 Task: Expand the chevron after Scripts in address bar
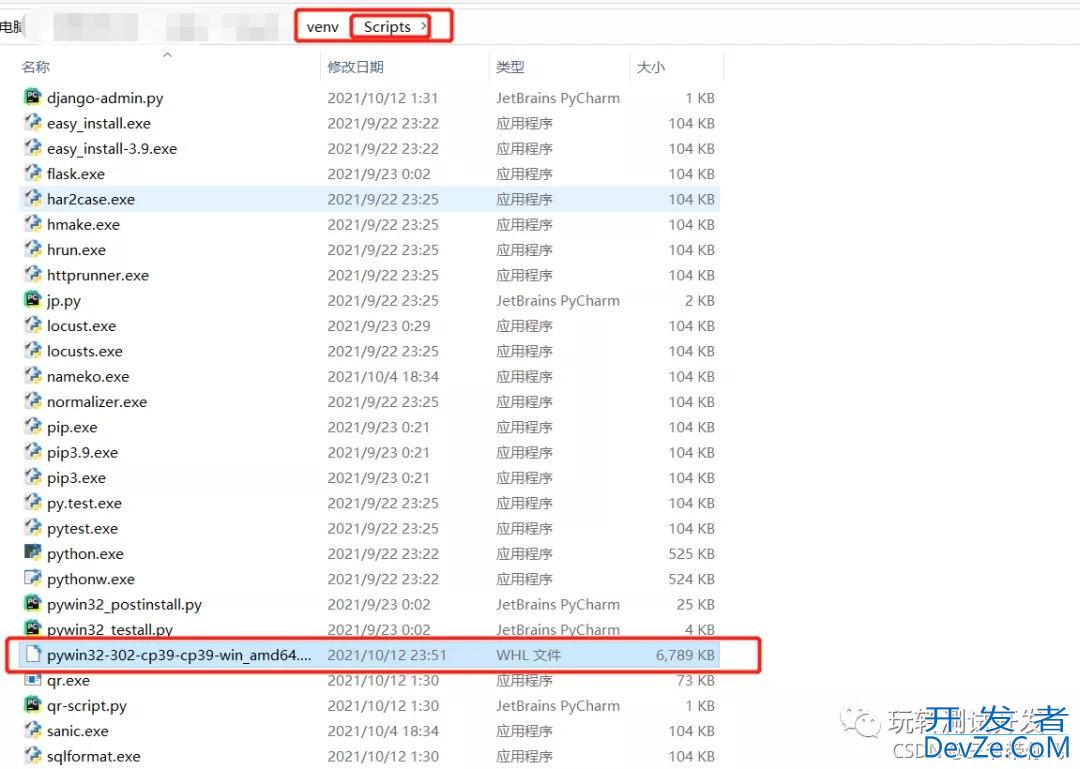point(424,26)
